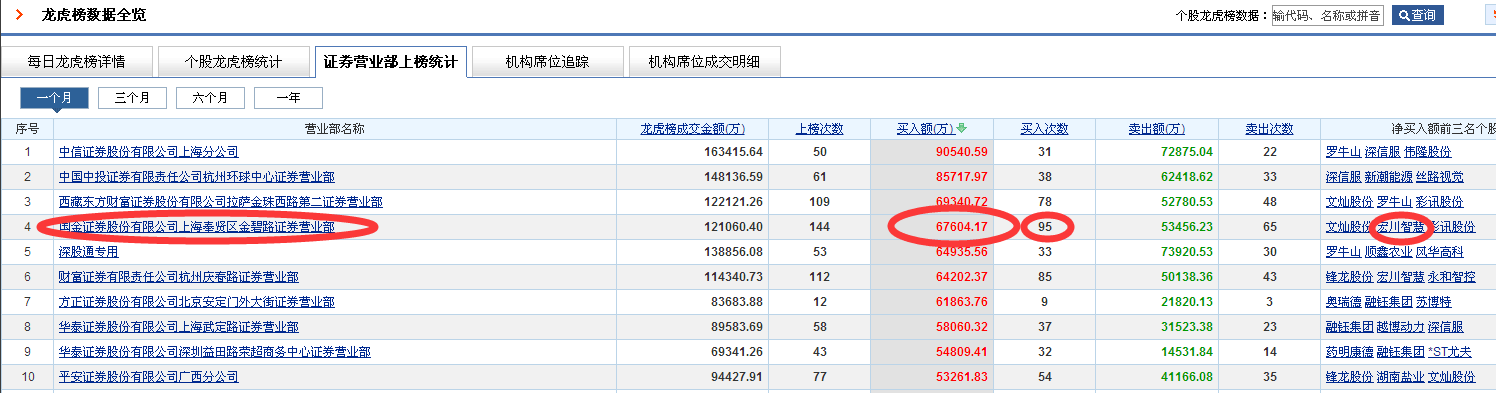1496x393 pixels.
Task: Click the sell amount 72875.04
Action: (1186, 152)
